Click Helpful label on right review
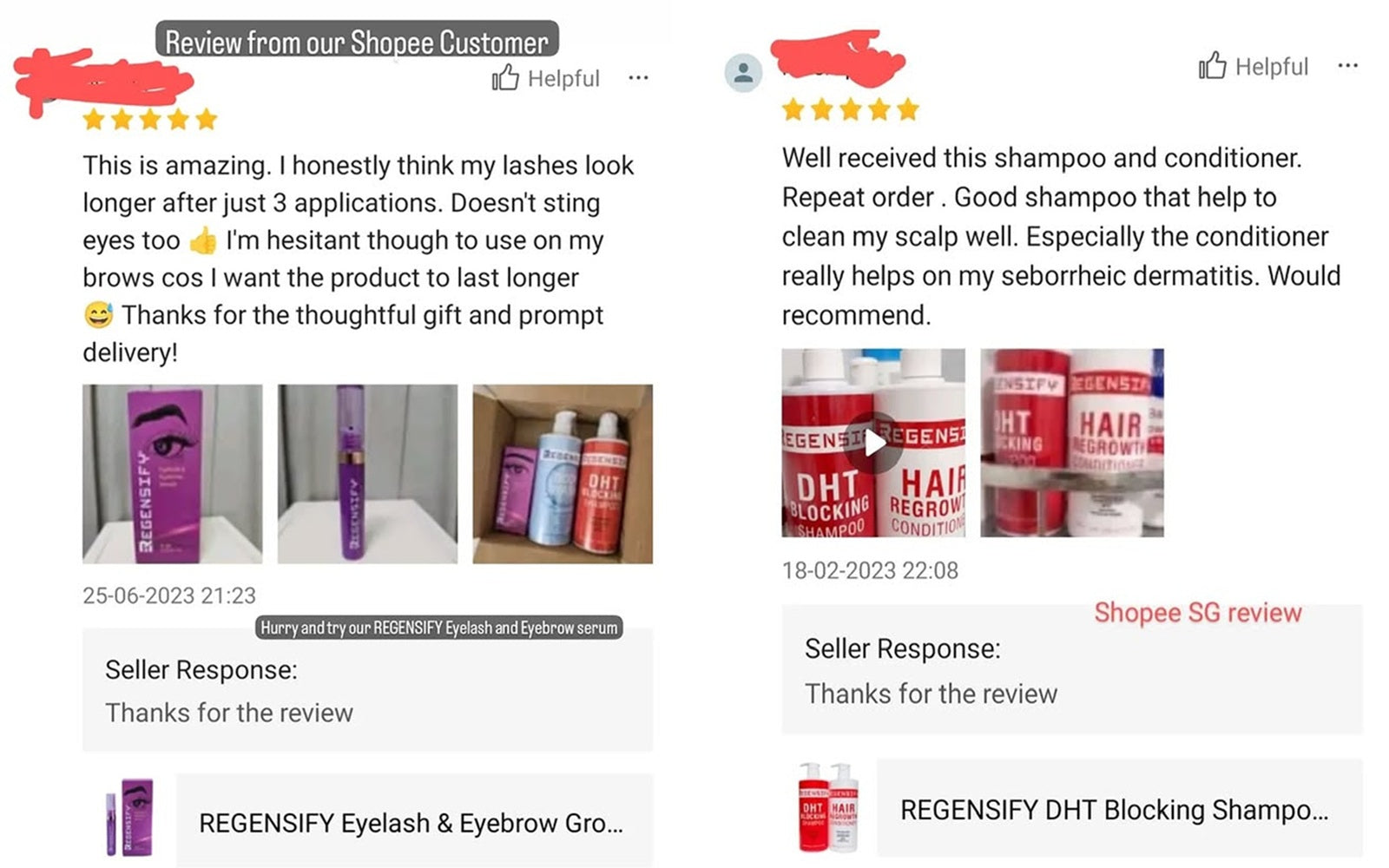The width and height of the screenshot is (1389, 868). click(x=1272, y=67)
